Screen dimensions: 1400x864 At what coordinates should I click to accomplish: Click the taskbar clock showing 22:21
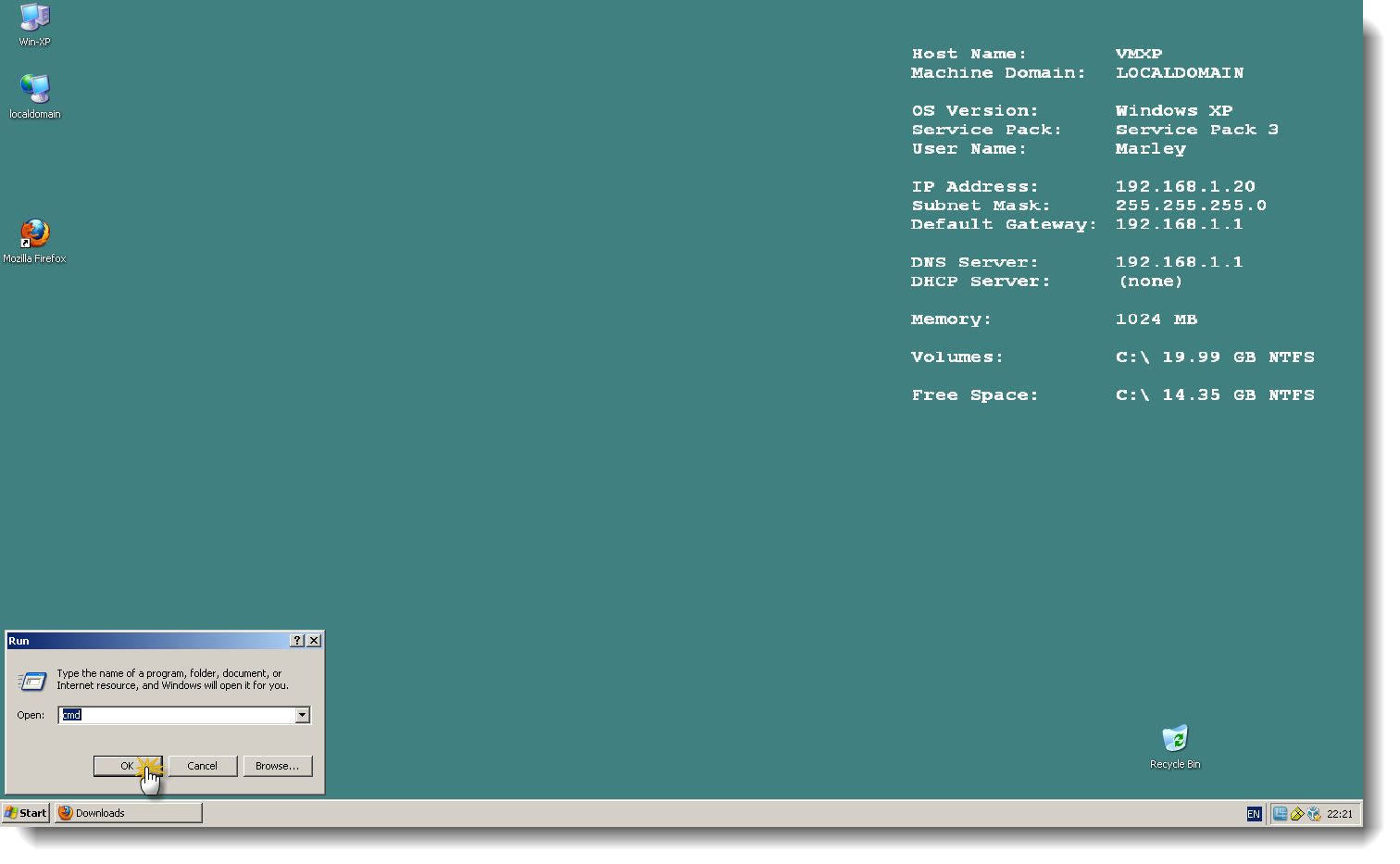click(x=1339, y=813)
